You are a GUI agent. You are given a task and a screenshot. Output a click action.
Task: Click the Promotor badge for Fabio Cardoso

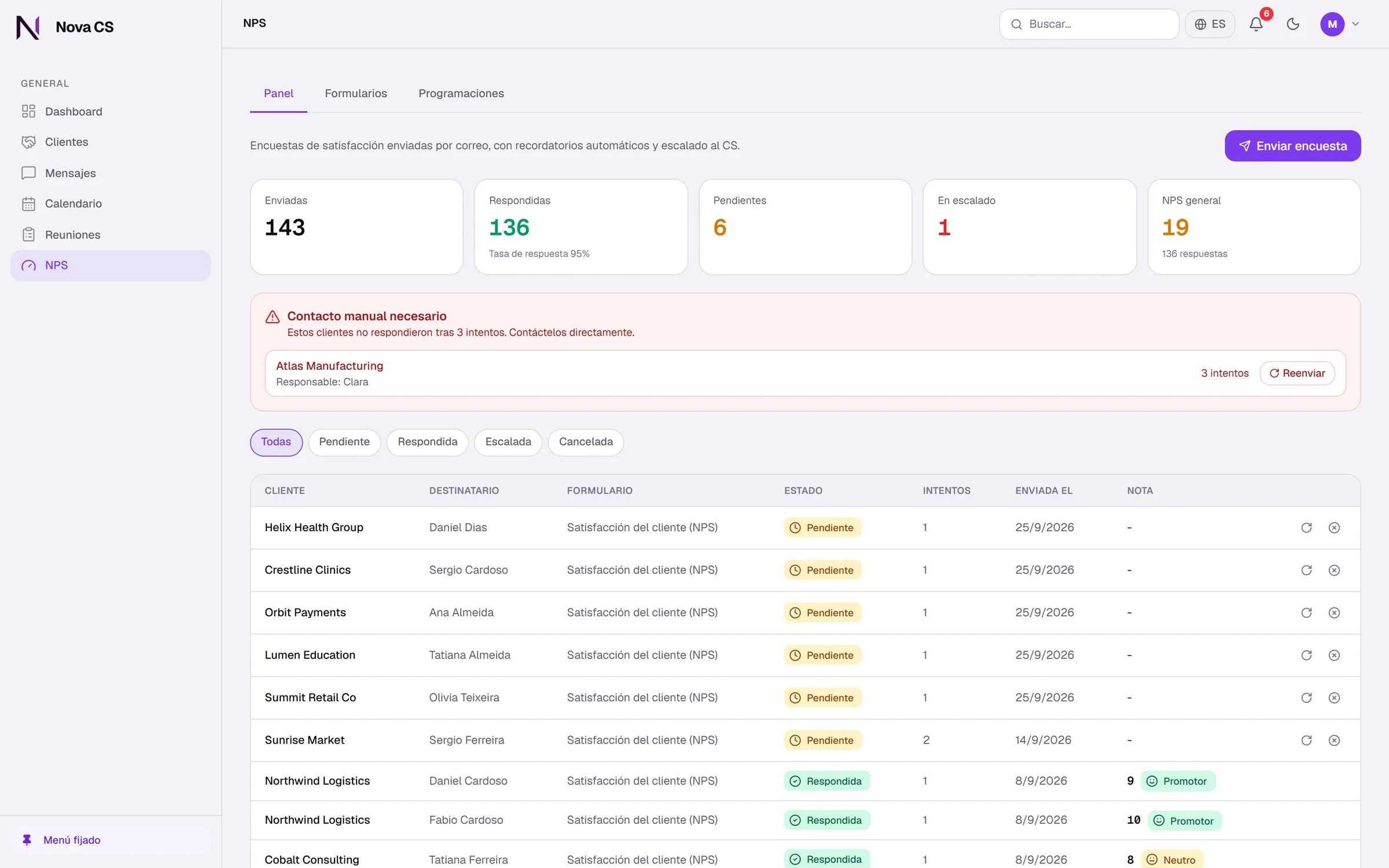[x=1185, y=821]
